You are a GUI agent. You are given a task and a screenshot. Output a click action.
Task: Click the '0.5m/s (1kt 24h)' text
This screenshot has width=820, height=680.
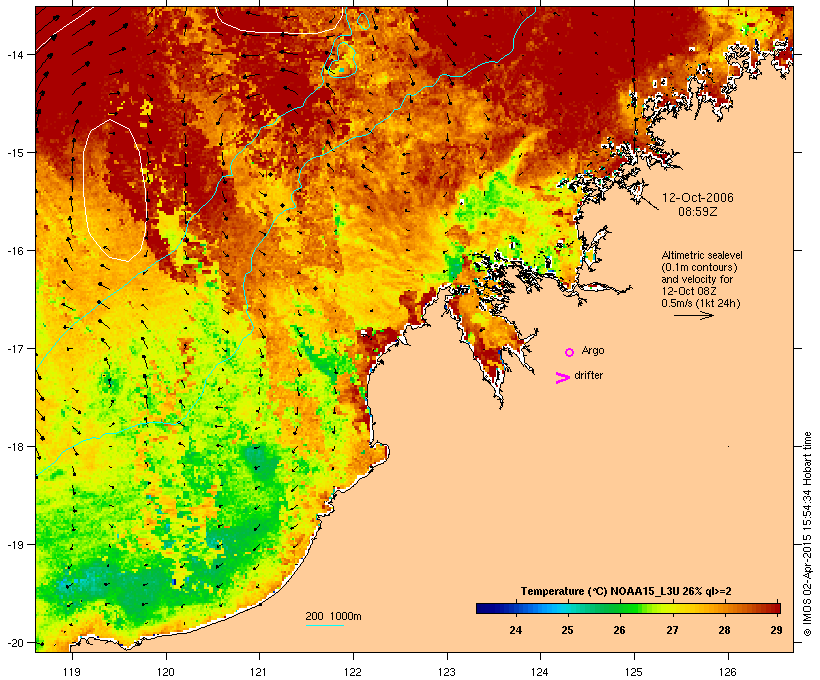(x=701, y=303)
